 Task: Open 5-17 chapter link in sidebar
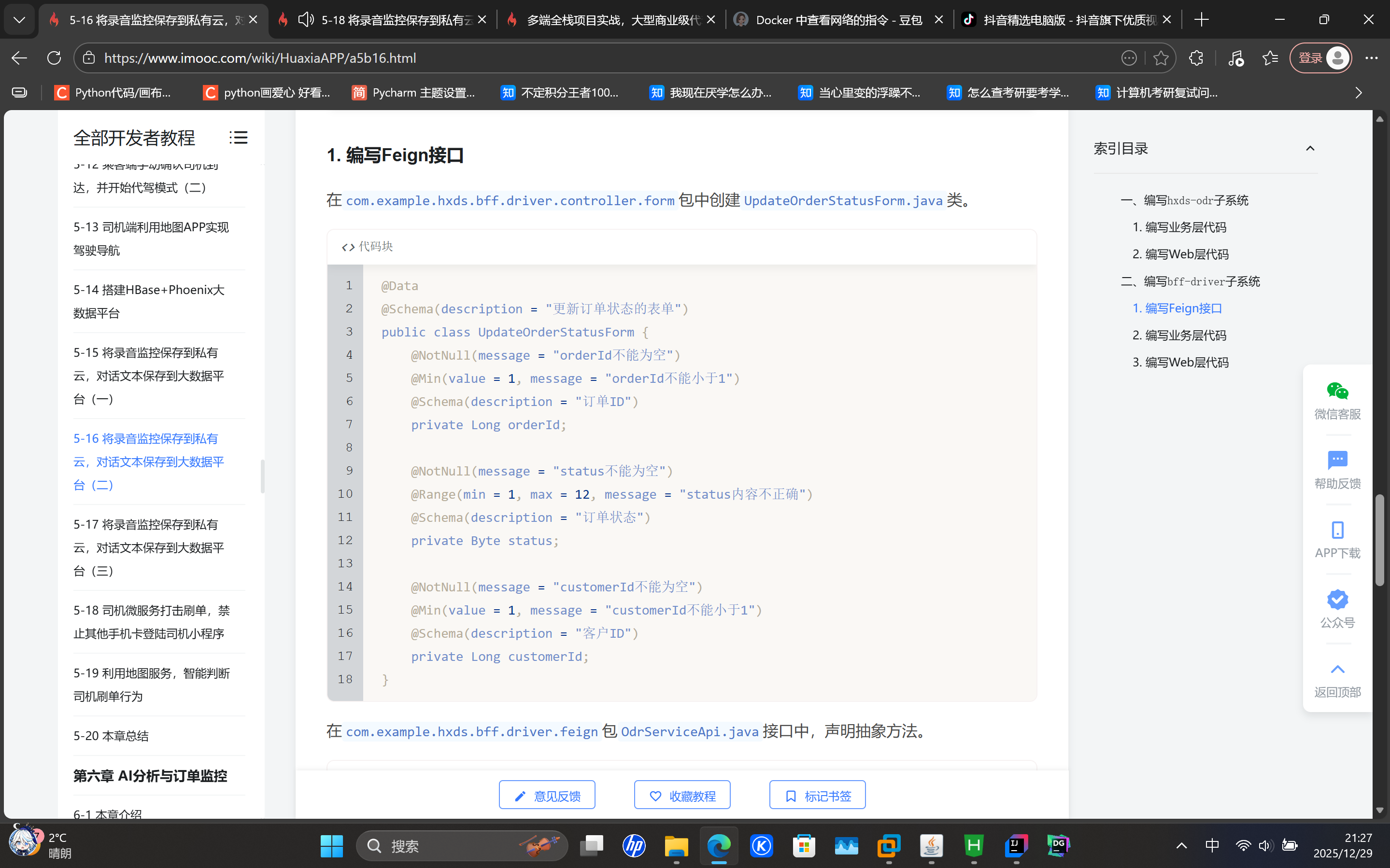click(149, 547)
